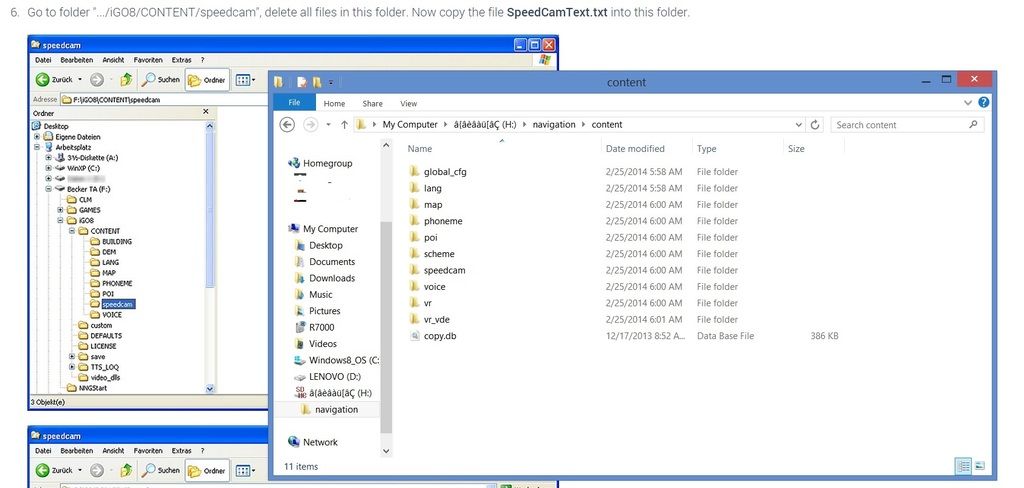Toggle the Ordner folders pane button
The height and width of the screenshot is (488, 1024).
[x=208, y=79]
